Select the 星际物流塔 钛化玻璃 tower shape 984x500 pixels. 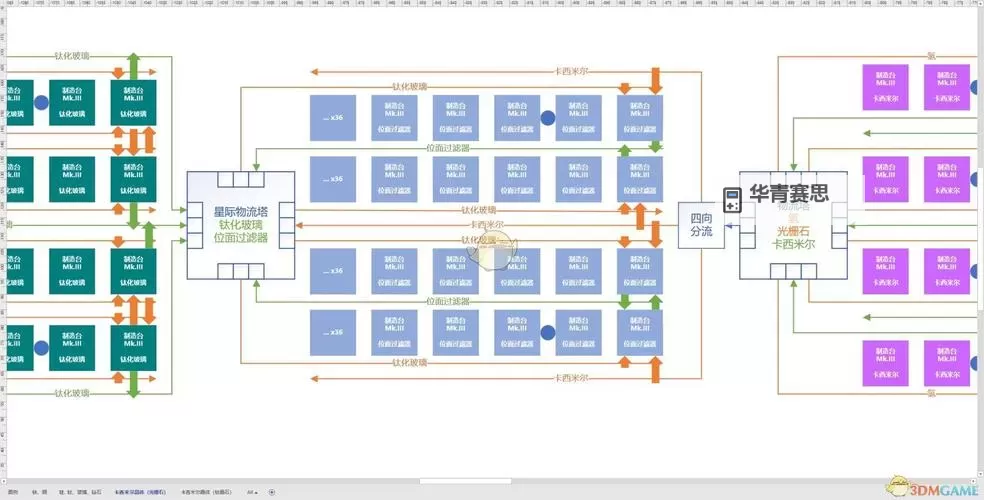(x=241, y=225)
